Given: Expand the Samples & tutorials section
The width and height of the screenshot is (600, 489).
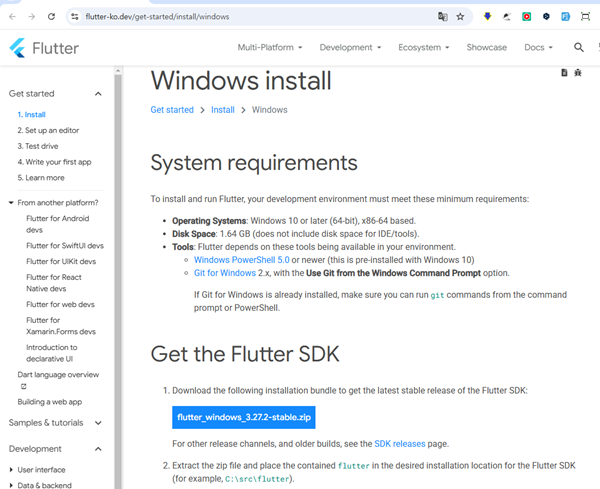Looking at the screenshot, I should coord(98,423).
